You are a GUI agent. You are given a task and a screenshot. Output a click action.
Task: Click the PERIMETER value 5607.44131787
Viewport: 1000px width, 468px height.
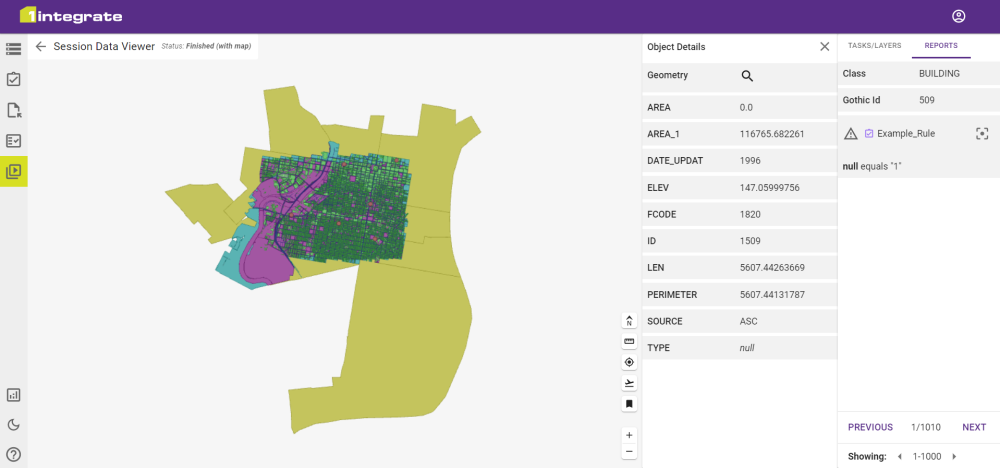[x=772, y=295]
